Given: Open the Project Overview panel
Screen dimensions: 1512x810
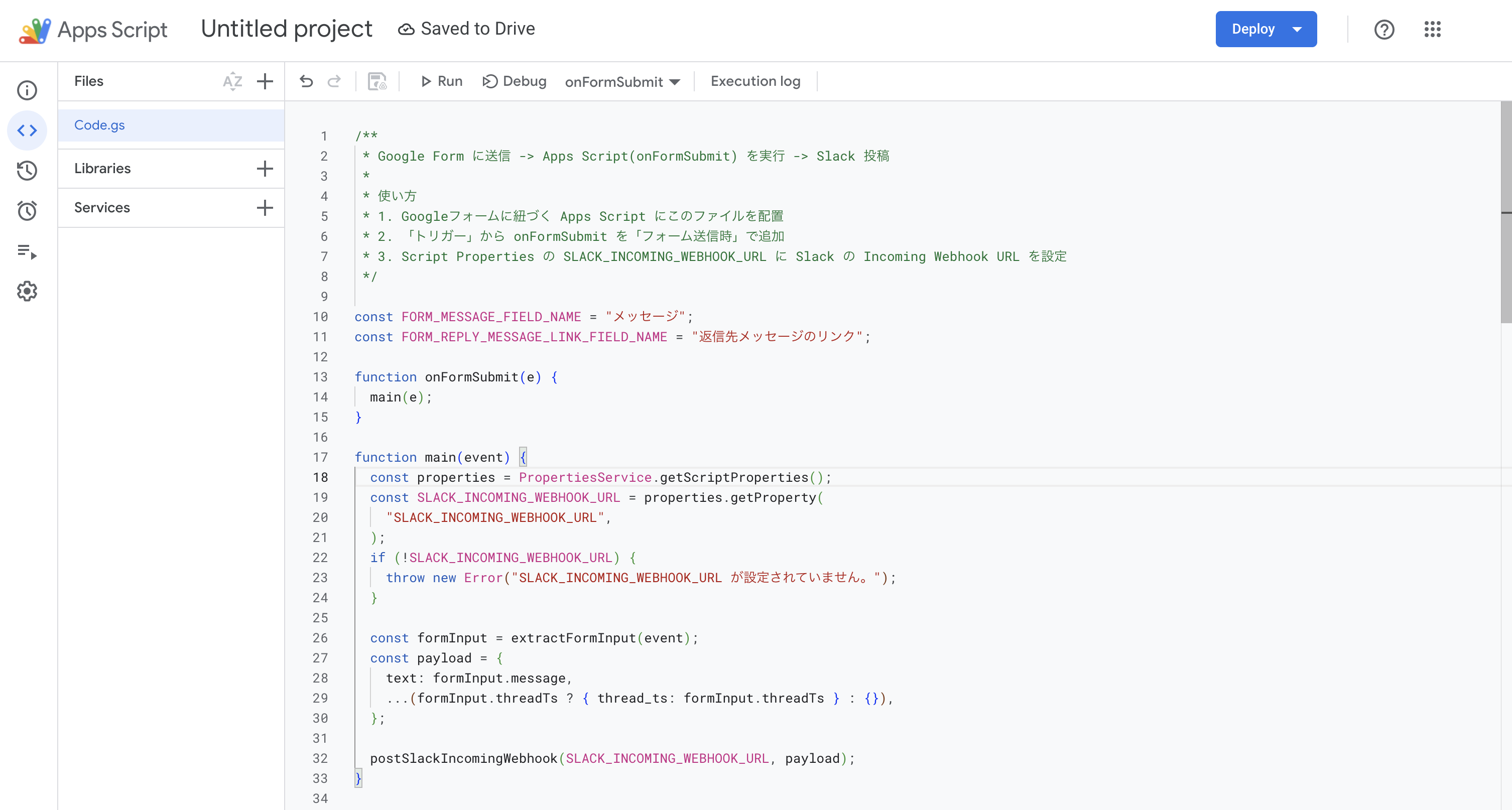Looking at the screenshot, I should pos(27,90).
